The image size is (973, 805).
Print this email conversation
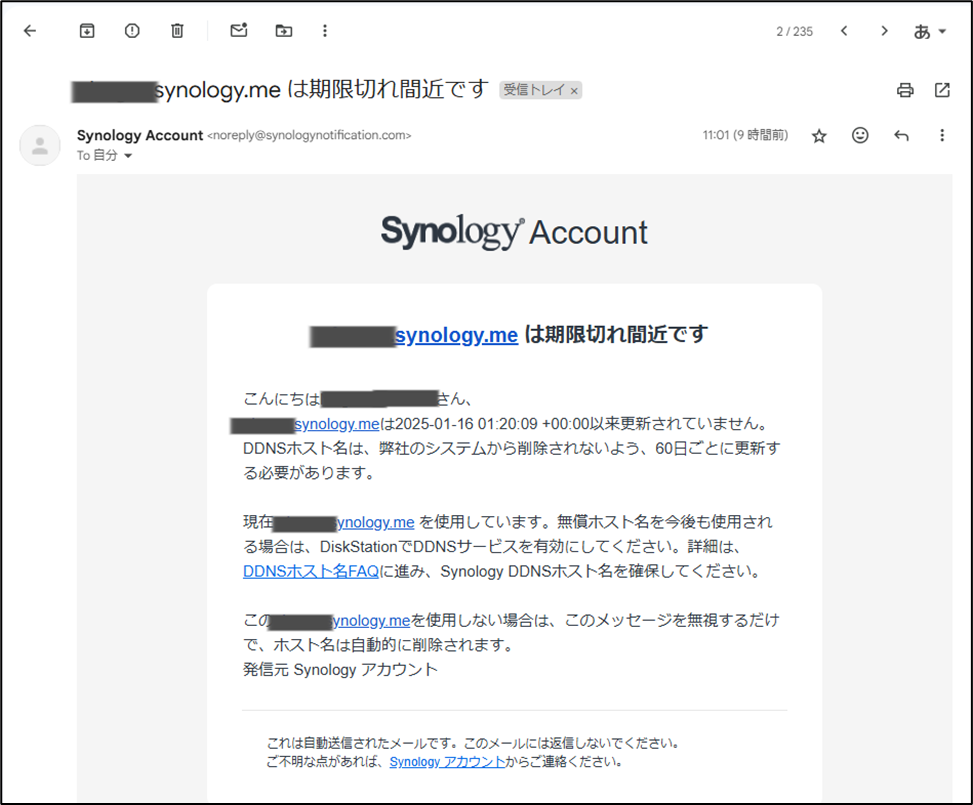pyautogui.click(x=905, y=90)
